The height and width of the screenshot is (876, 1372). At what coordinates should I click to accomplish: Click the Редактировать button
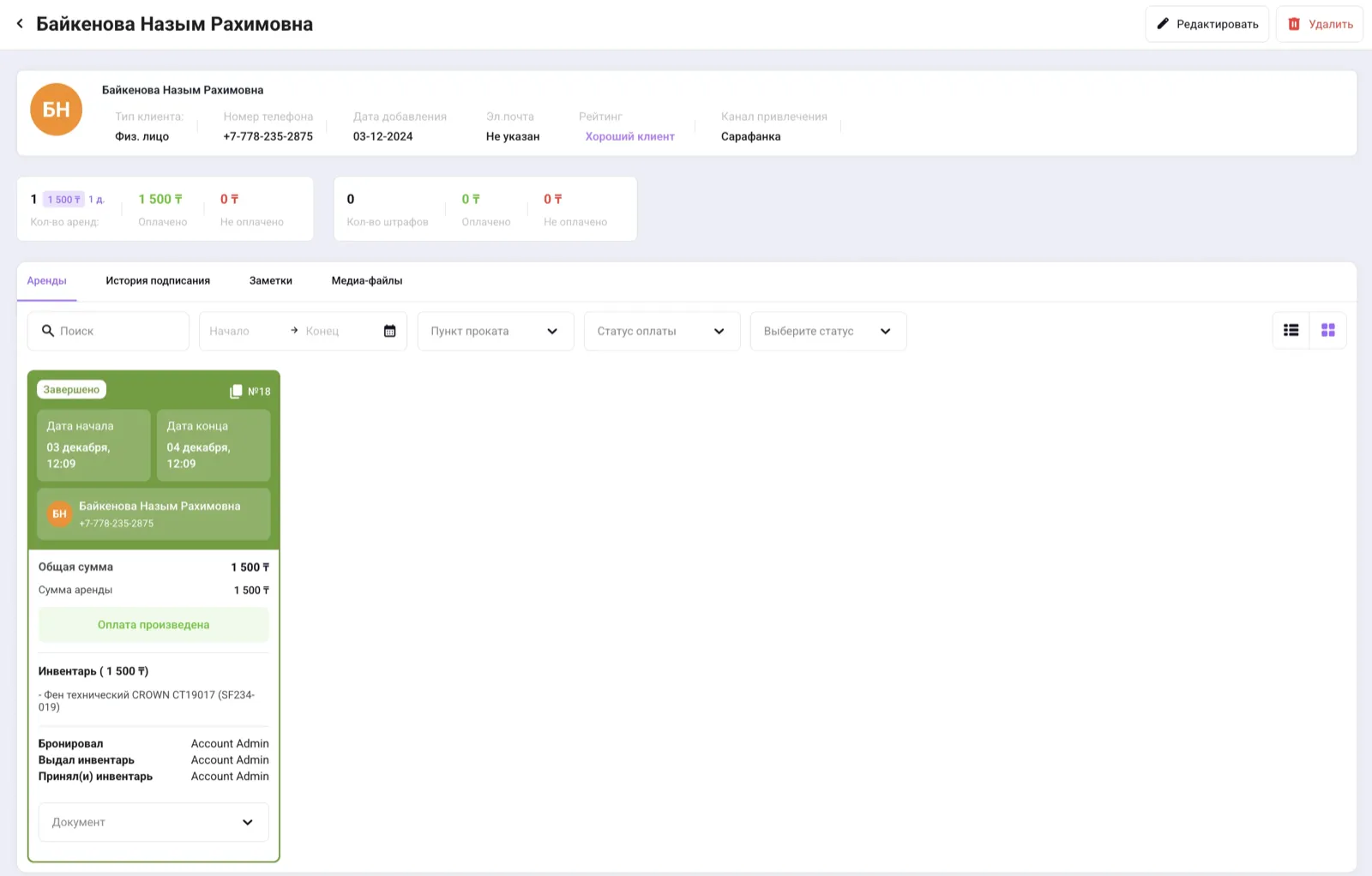(1207, 24)
